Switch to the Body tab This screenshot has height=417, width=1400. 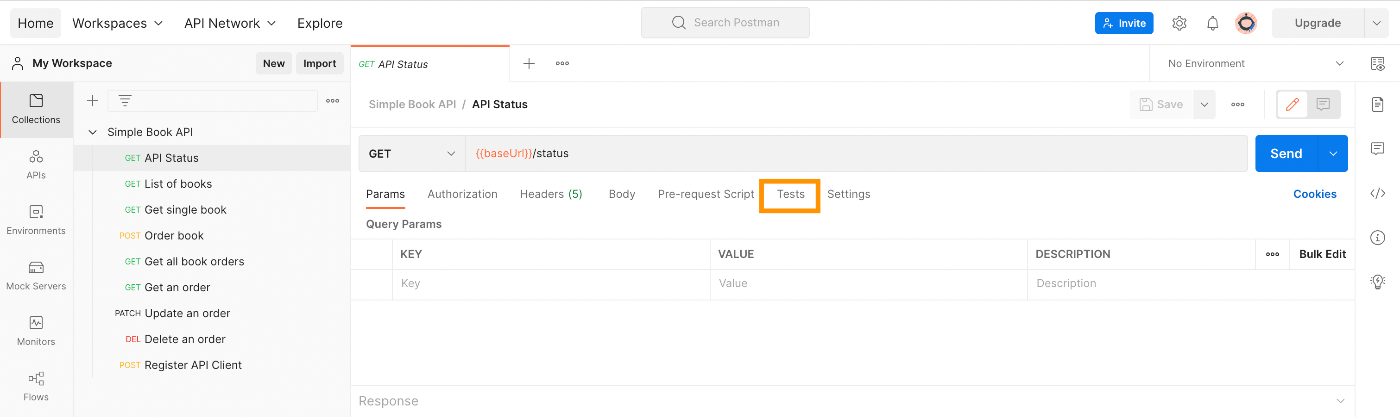(622, 194)
